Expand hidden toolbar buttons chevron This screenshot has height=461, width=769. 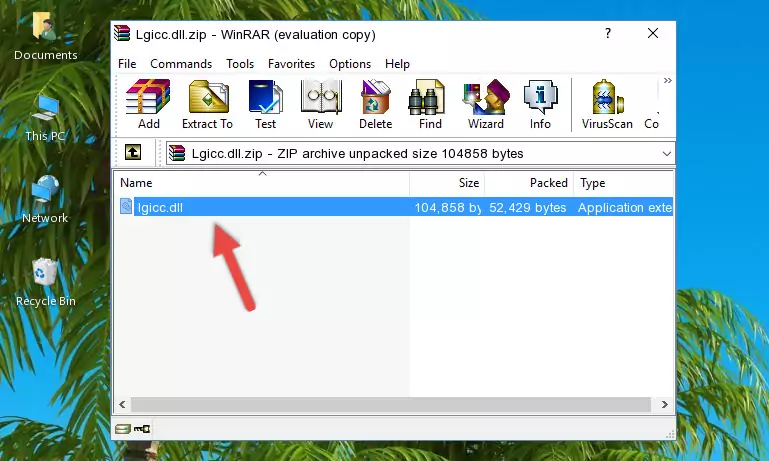click(667, 80)
